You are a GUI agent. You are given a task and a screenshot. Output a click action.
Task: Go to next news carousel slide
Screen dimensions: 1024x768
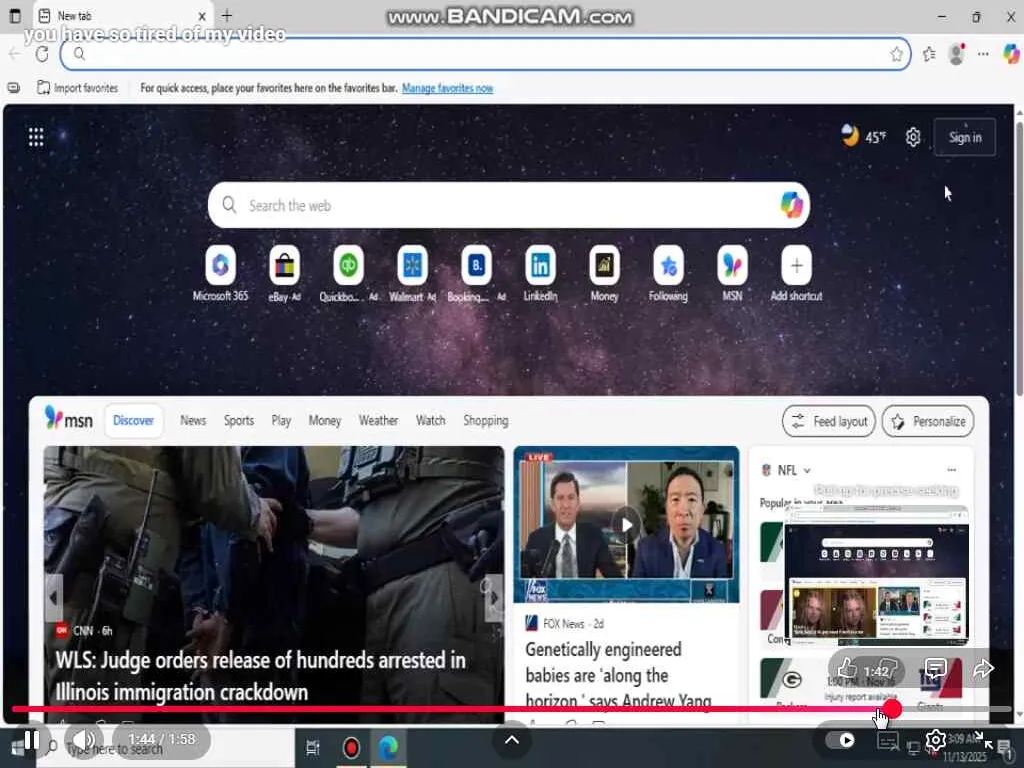click(x=494, y=598)
